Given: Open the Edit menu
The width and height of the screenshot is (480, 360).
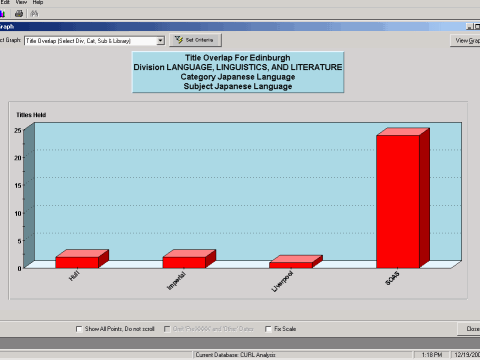Looking at the screenshot, I should 5,2.
